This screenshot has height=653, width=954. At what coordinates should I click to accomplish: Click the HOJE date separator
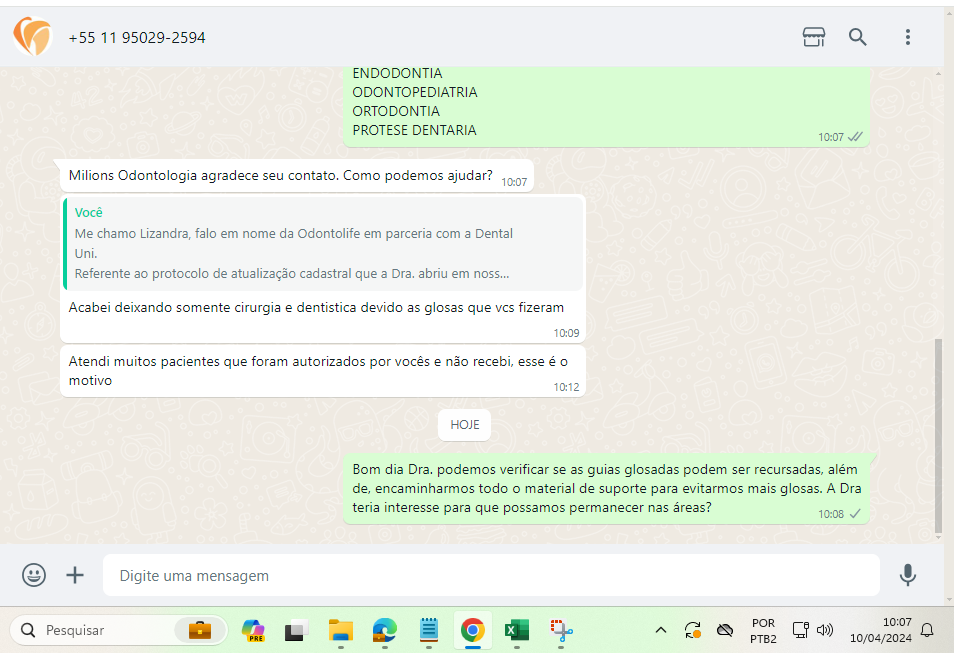point(464,425)
